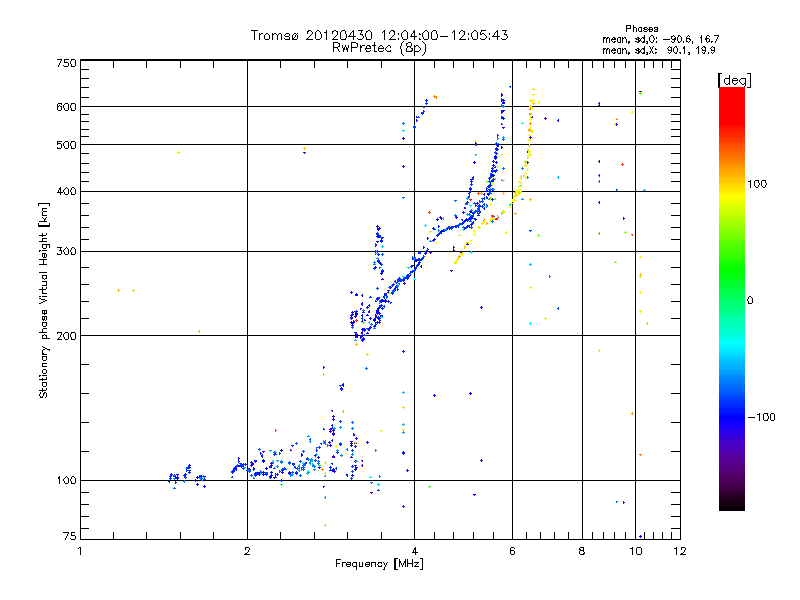Click the y-axis tick '300'
800x600 pixels.
coord(67,251)
